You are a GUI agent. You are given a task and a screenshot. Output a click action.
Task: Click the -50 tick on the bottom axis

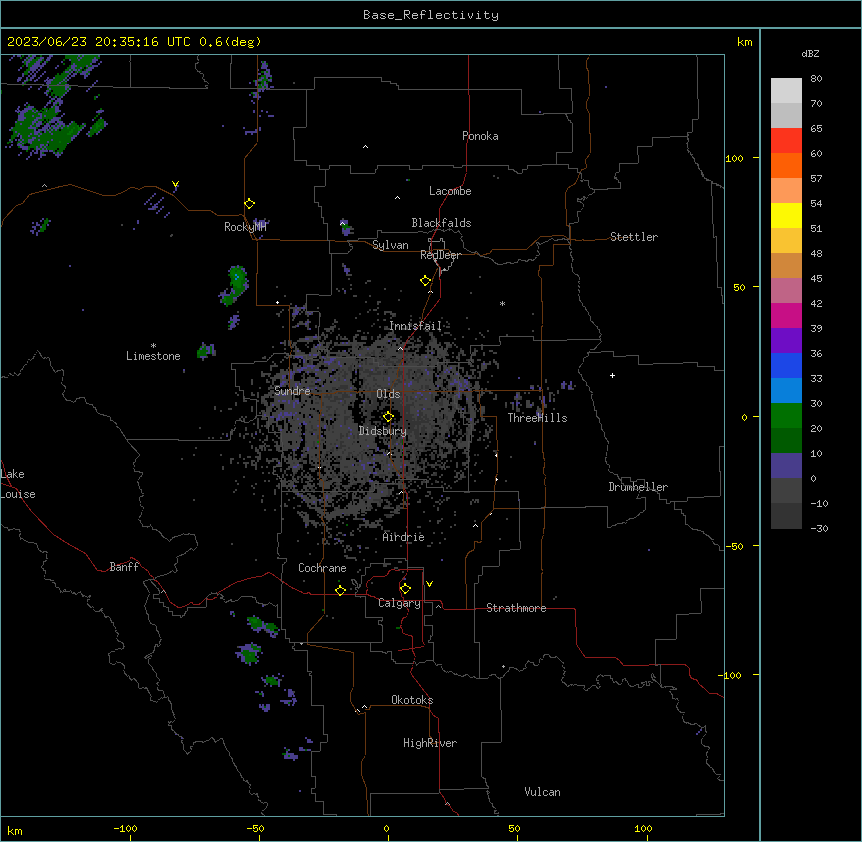pyautogui.click(x=255, y=828)
